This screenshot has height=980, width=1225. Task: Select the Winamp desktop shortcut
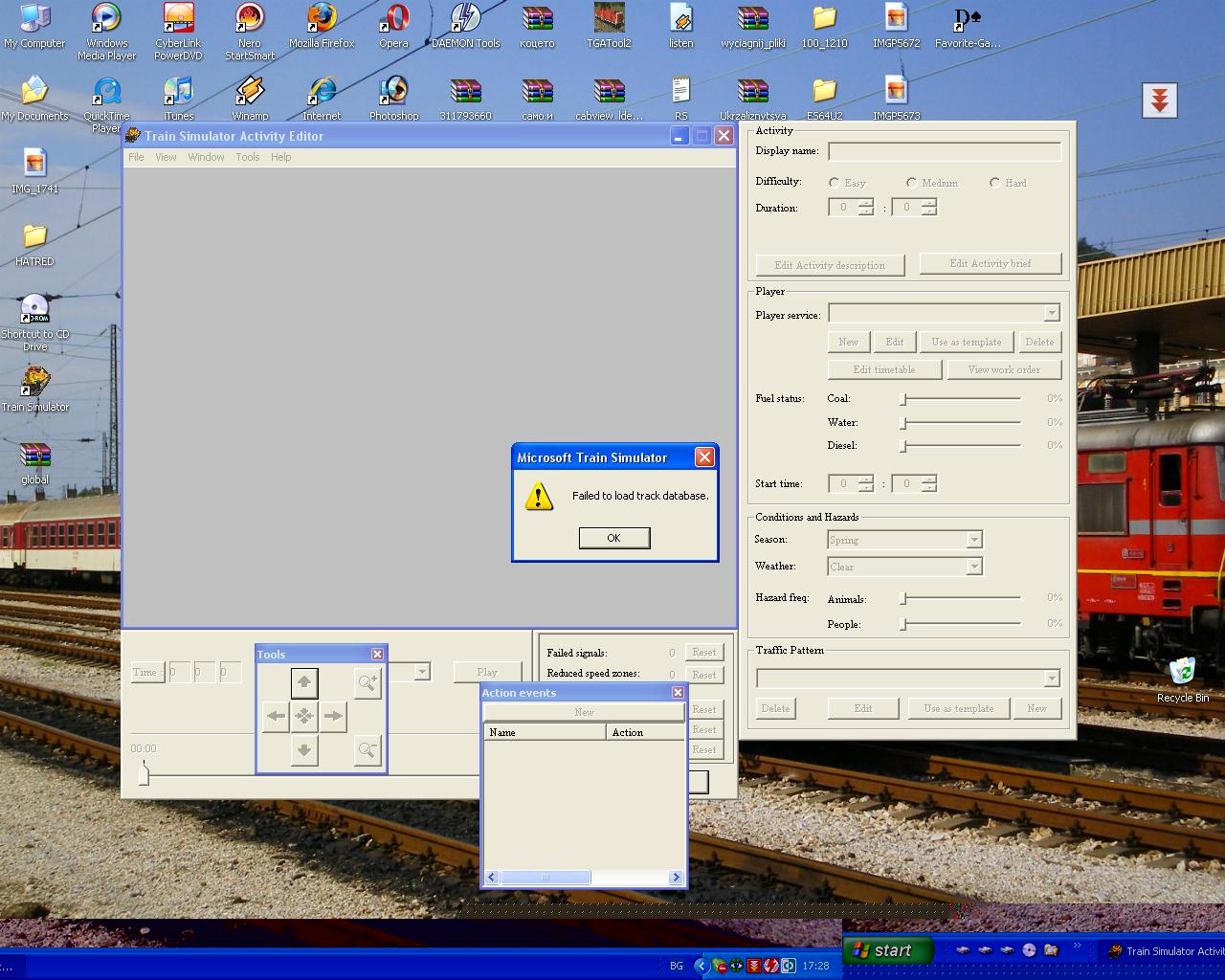click(x=250, y=99)
